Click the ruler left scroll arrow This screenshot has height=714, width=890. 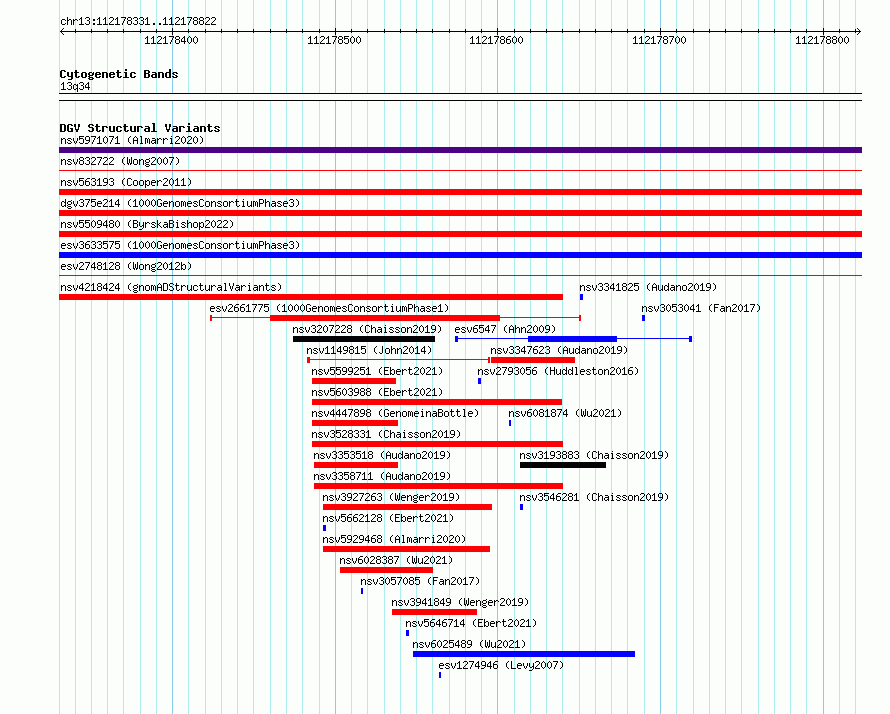point(62,32)
